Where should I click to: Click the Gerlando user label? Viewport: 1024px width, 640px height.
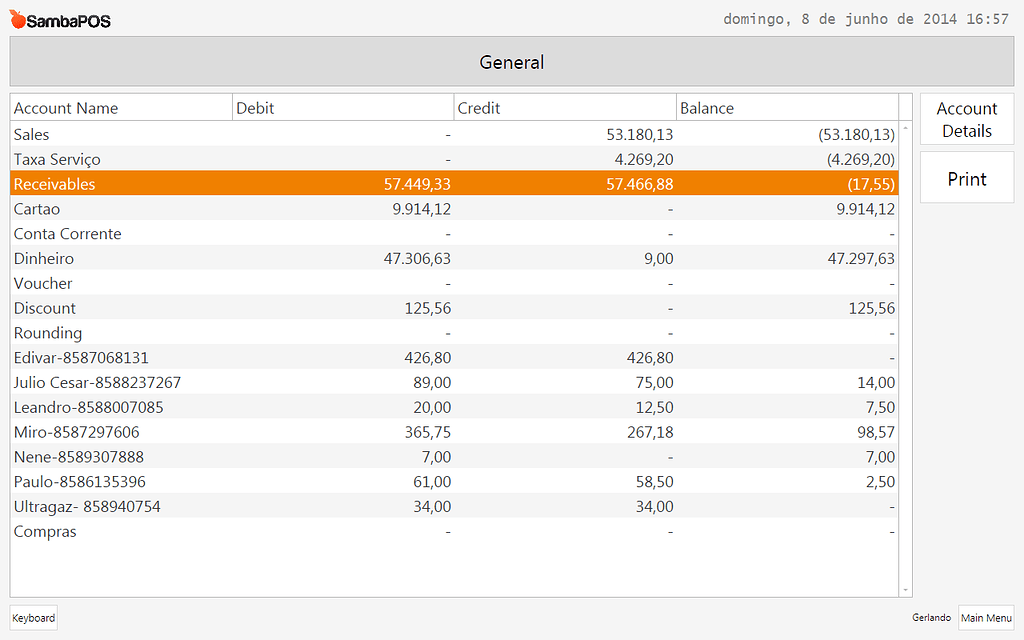pyautogui.click(x=932, y=617)
